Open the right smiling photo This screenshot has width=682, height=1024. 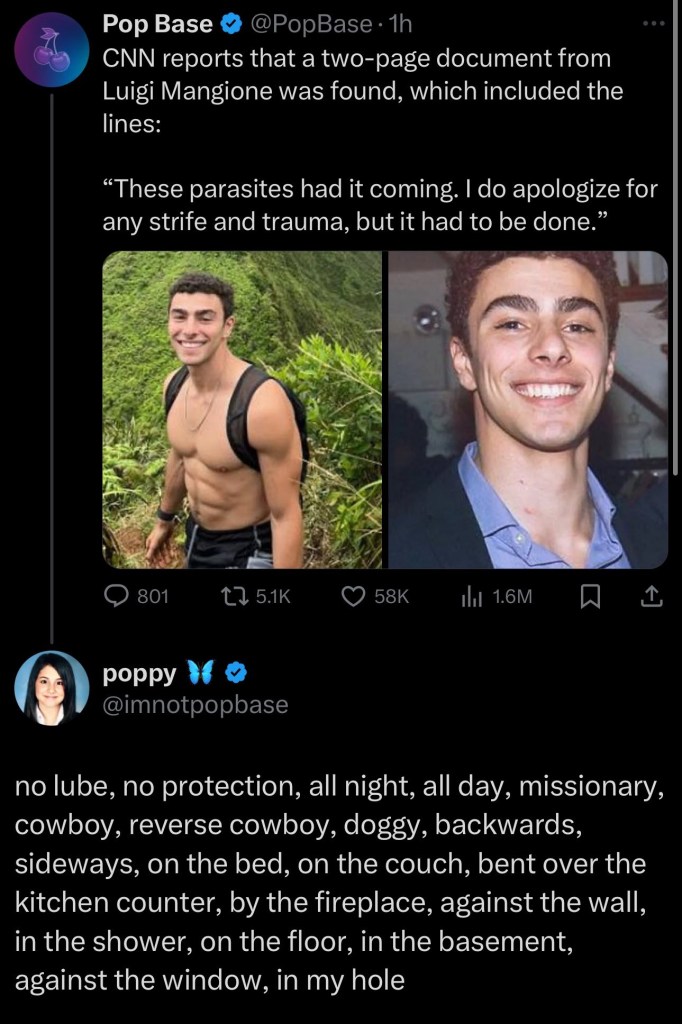click(x=527, y=409)
